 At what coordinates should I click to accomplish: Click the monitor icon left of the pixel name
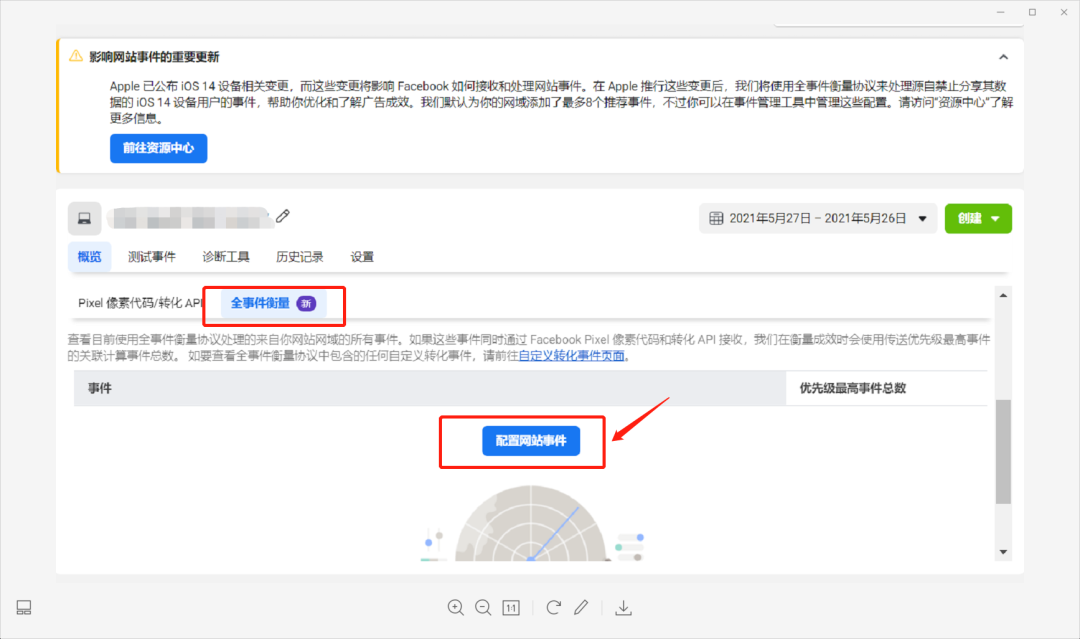(x=84, y=218)
